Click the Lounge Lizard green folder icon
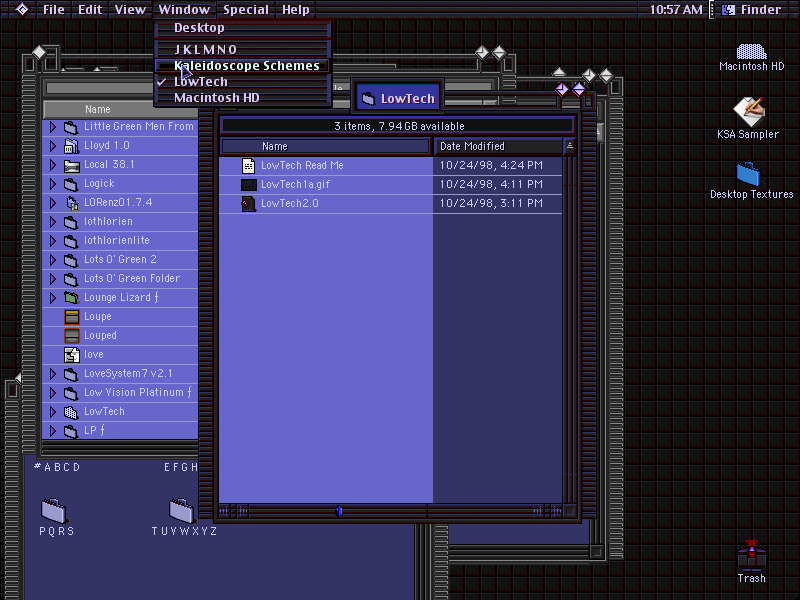This screenshot has height=600, width=800. click(71, 297)
